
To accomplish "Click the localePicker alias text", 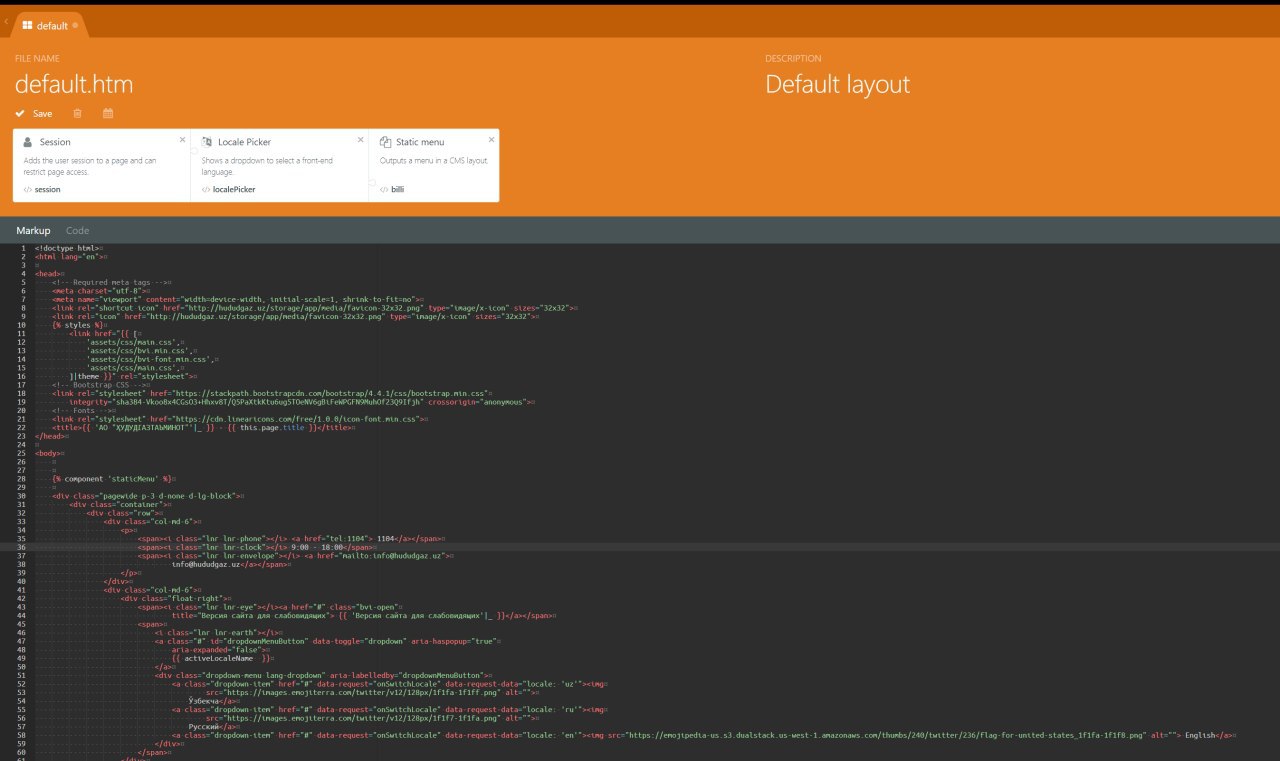I will point(234,189).
